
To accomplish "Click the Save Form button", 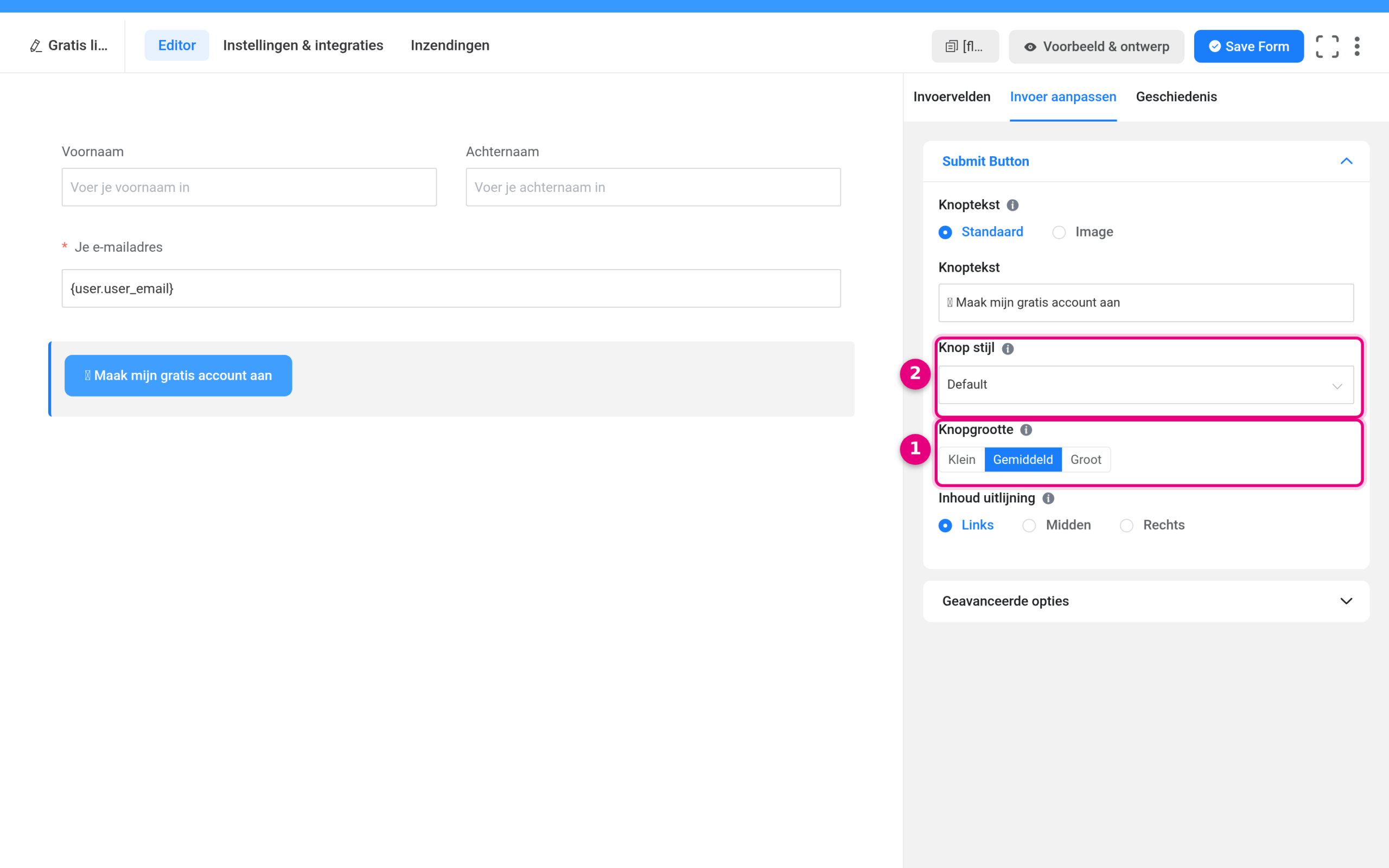I will click(x=1248, y=47).
